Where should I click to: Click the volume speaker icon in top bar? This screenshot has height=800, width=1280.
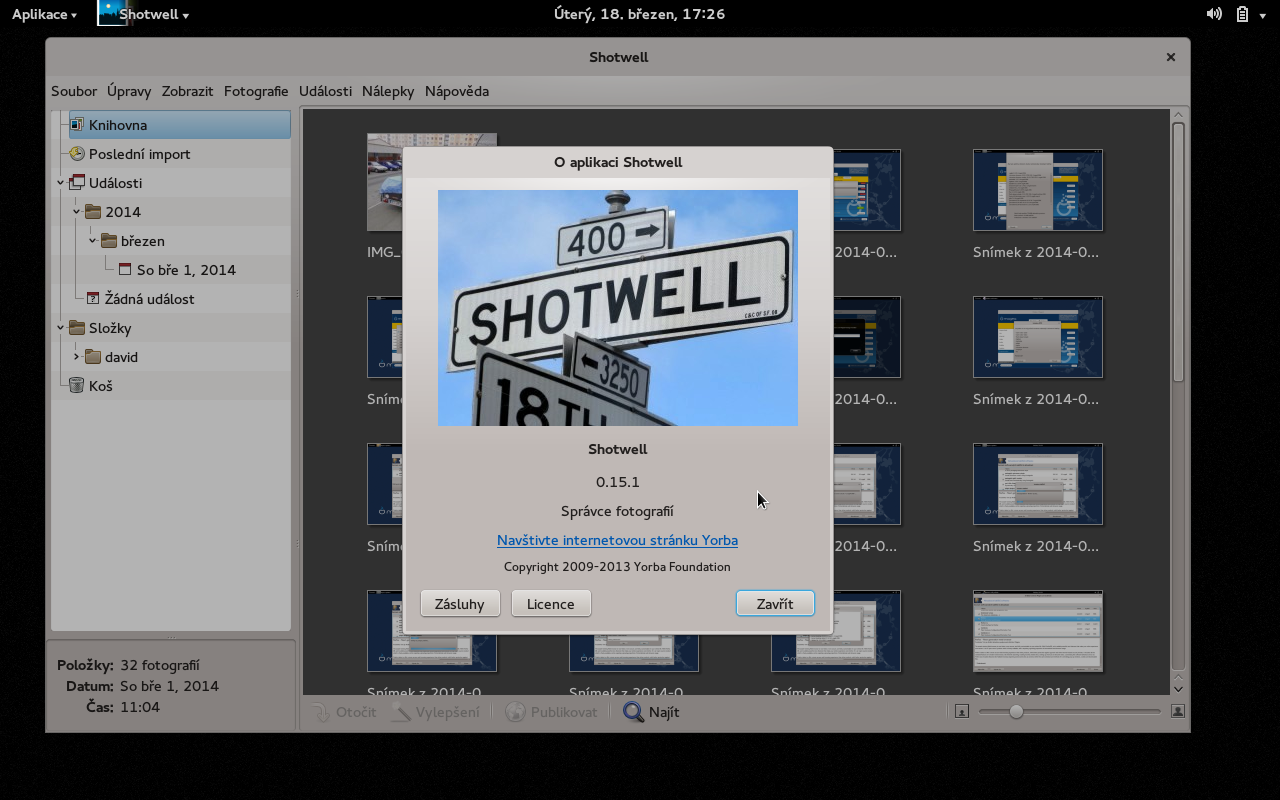pos(1214,14)
